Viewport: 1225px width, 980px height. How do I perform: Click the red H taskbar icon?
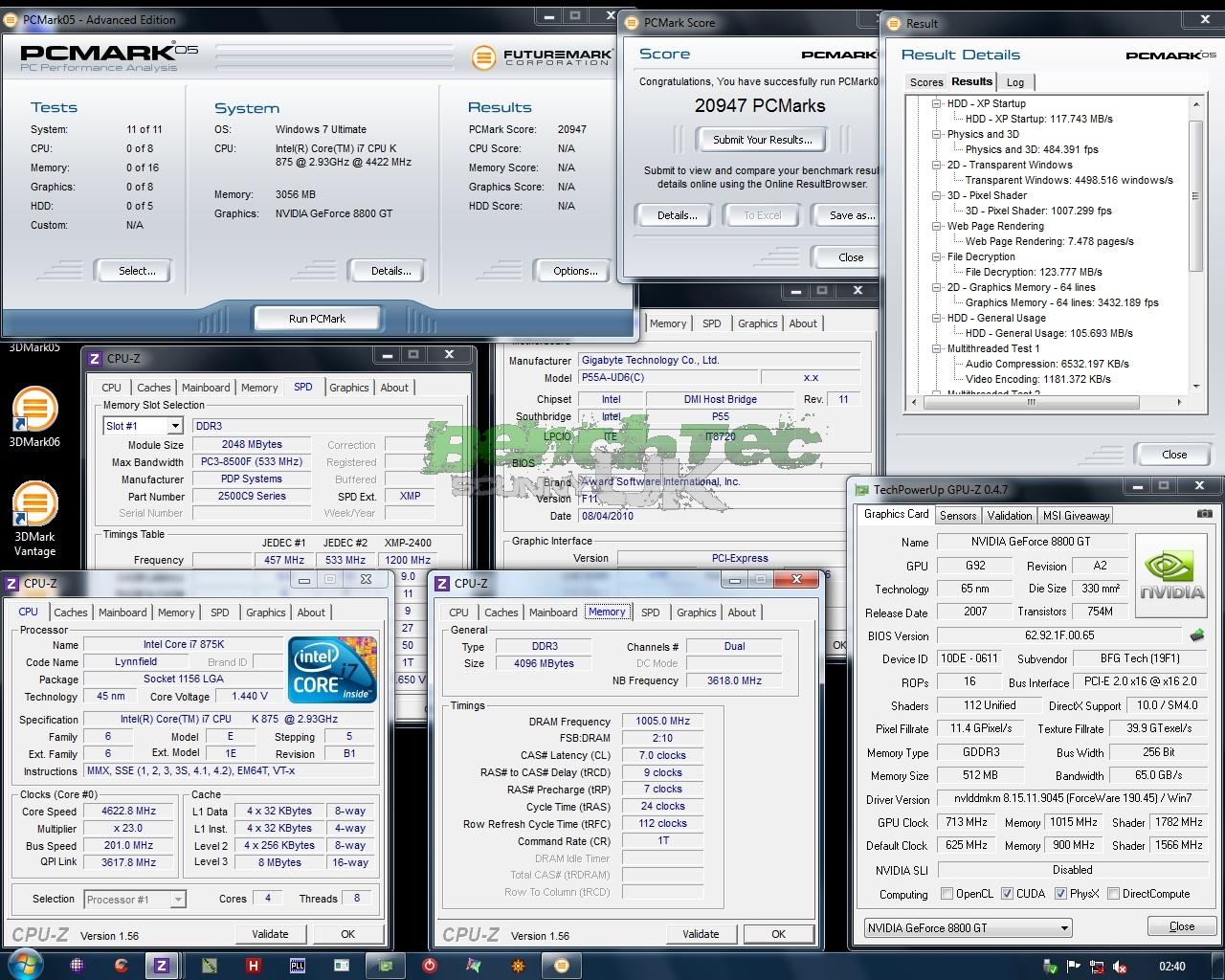click(254, 966)
